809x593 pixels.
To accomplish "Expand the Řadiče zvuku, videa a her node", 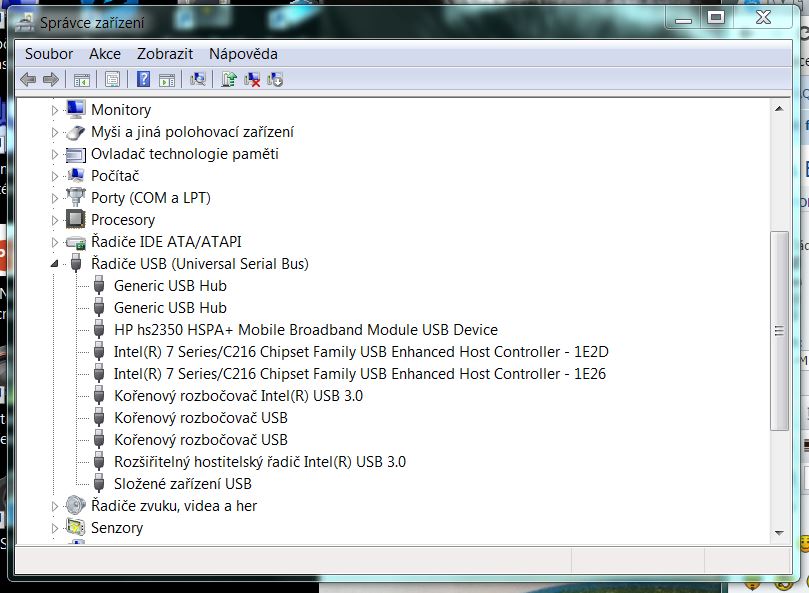I will pos(55,506).
